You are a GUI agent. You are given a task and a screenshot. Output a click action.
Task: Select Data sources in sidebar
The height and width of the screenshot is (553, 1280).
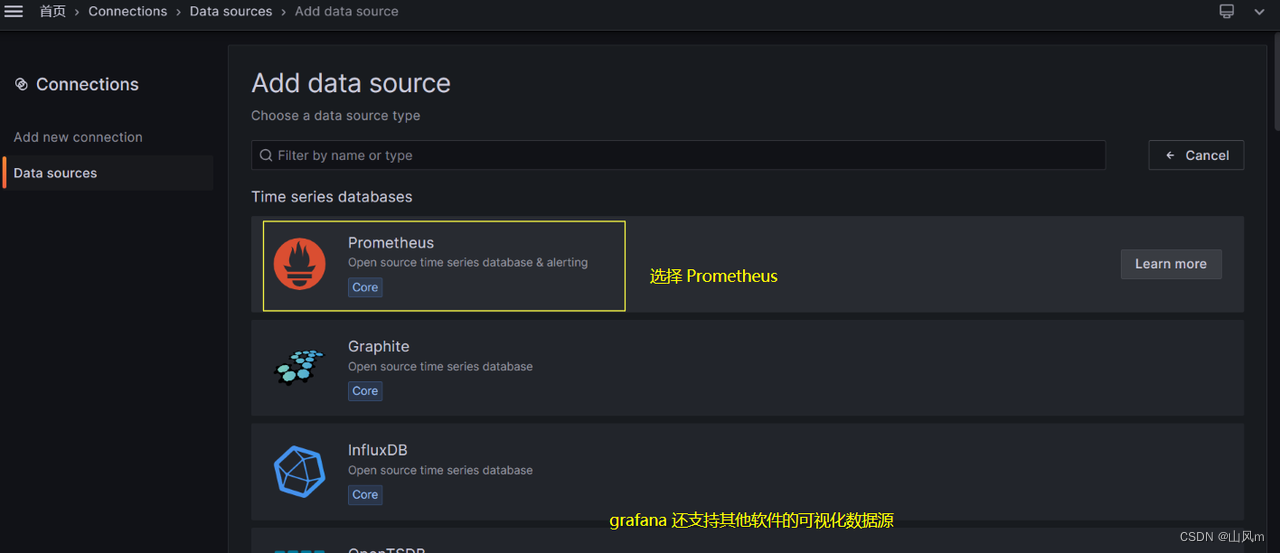click(108, 173)
